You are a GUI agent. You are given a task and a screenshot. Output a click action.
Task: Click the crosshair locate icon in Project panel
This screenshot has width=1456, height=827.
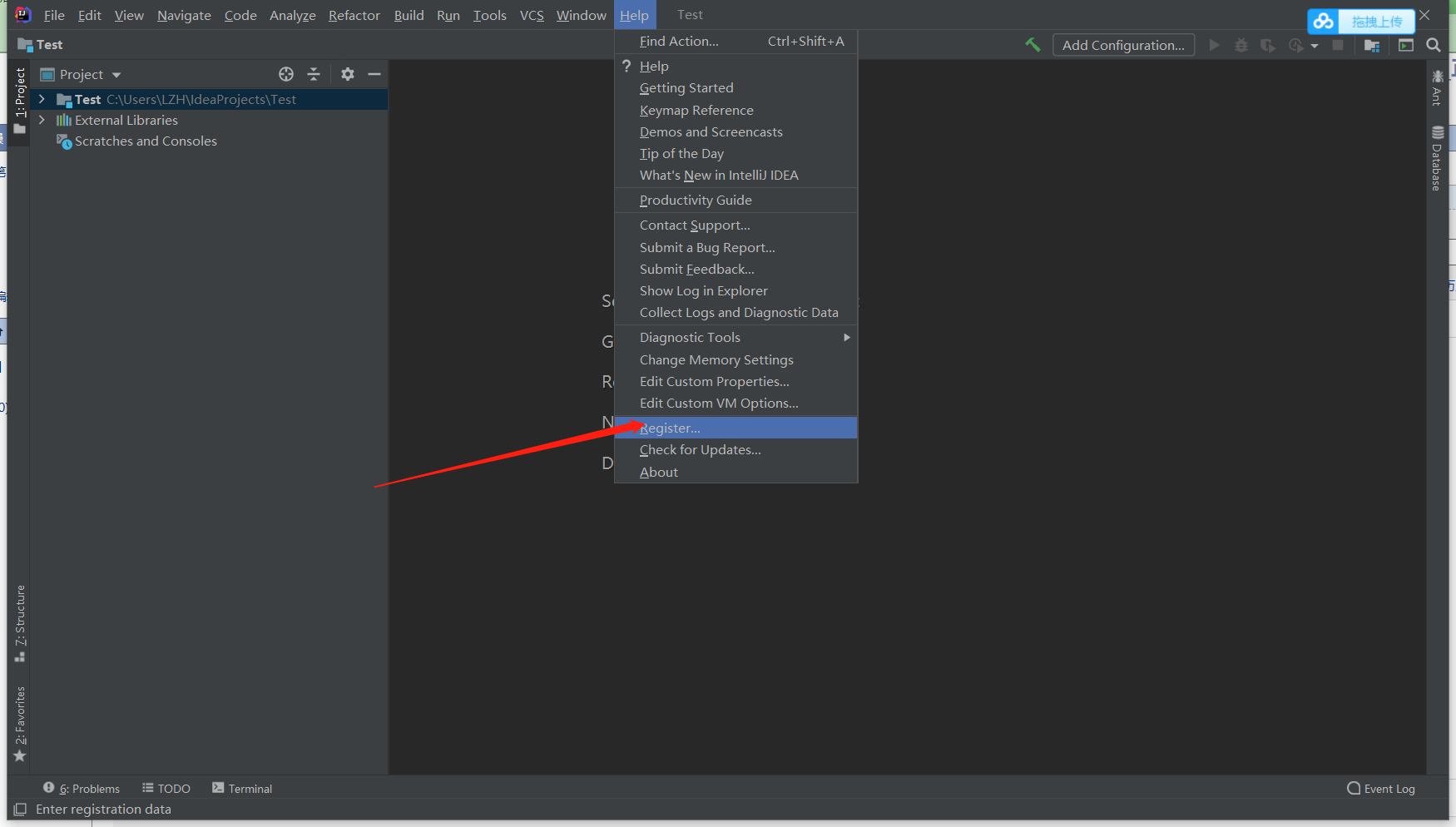tap(286, 74)
